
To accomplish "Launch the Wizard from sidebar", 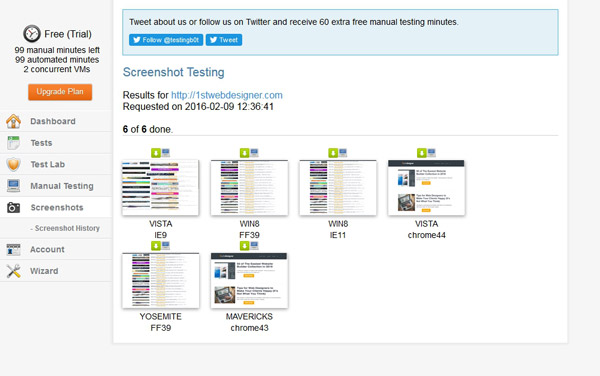I will (x=56, y=271).
